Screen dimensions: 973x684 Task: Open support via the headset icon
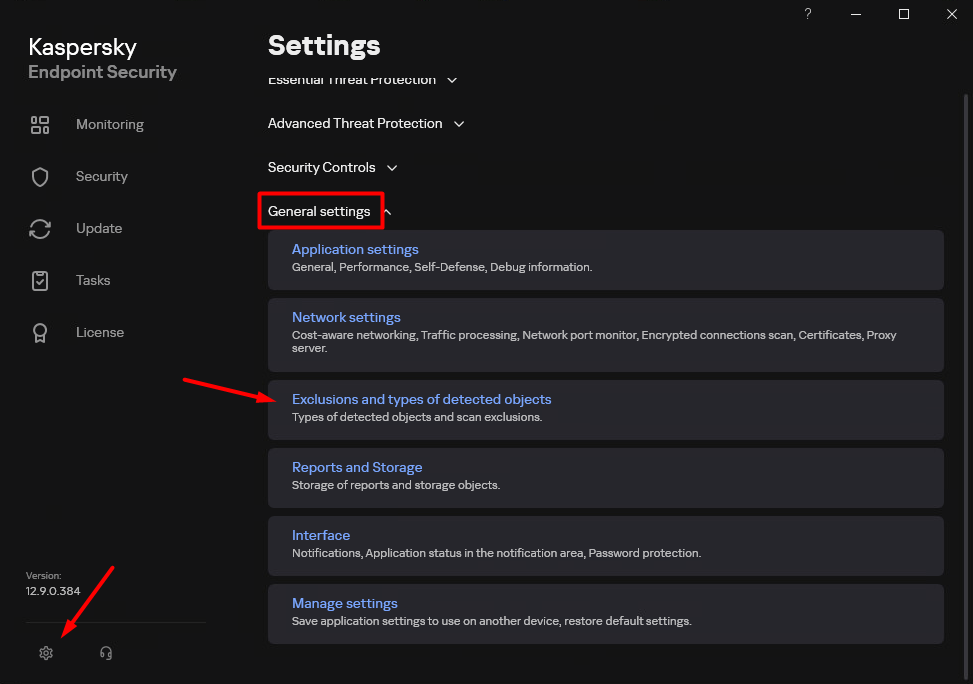[105, 652]
